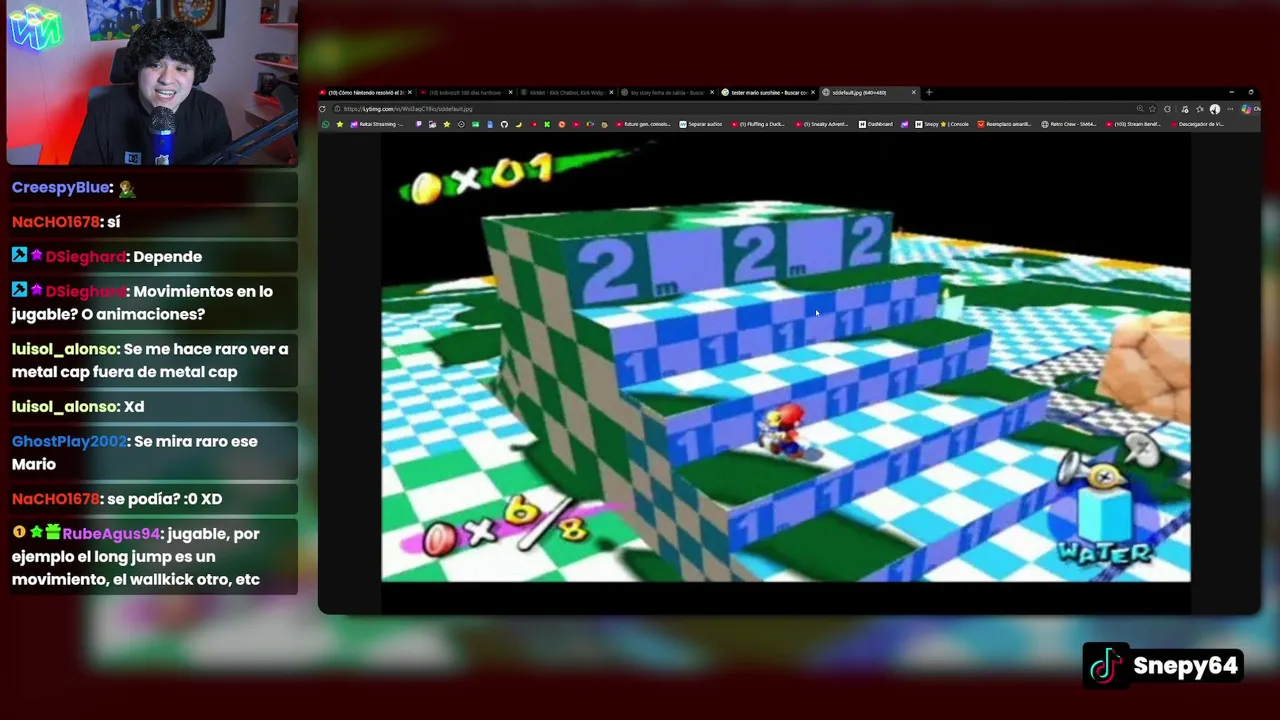Open the browser profile avatar
This screenshot has width=1280, height=720.
pos(1215,109)
